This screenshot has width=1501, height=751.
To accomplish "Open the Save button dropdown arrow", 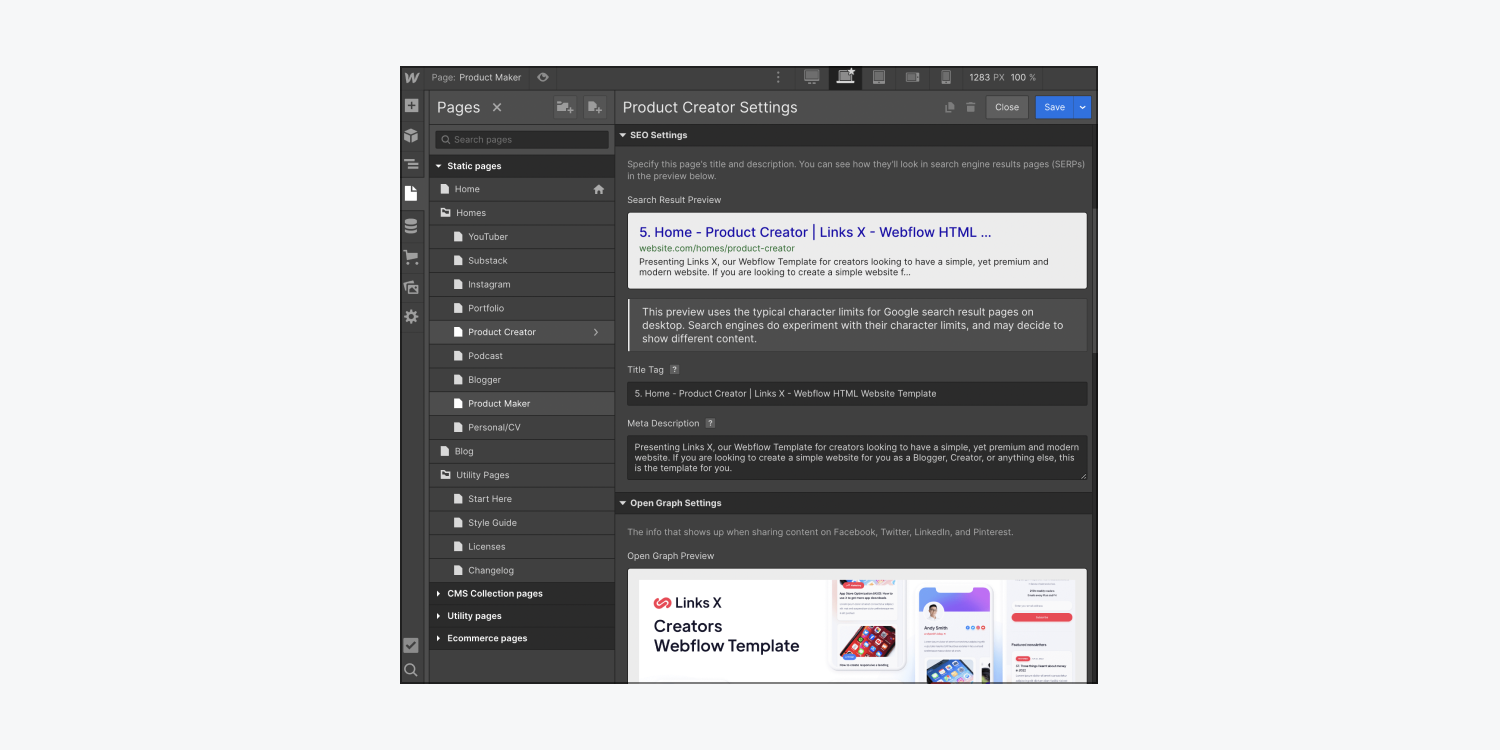I will [x=1082, y=107].
